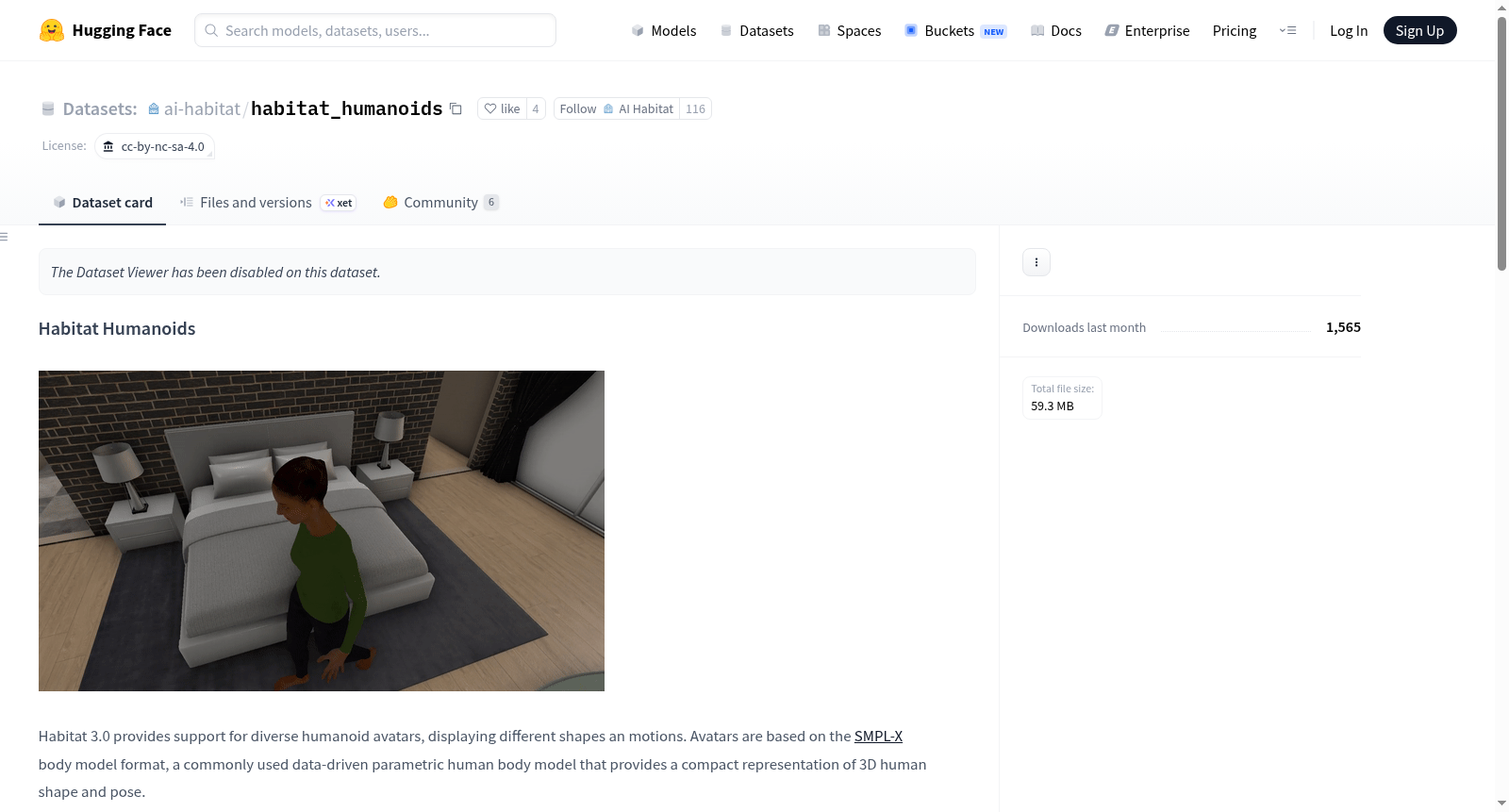Click the NEW badge beside Buckets
The width and height of the screenshot is (1509, 812).
994,32
